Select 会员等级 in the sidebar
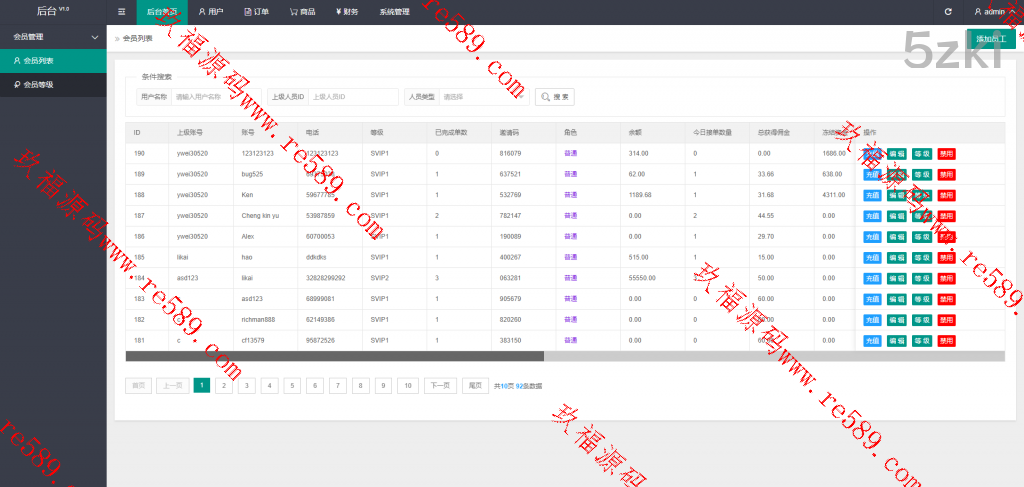Viewport: 1024px width, 487px height. pos(39,85)
